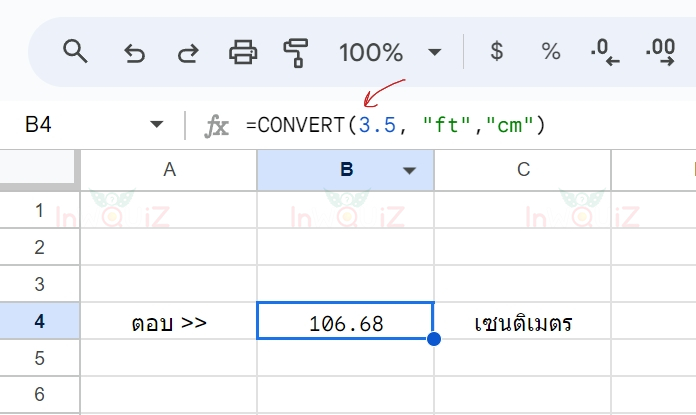
Task: Decrease decimal places icon
Action: pyautogui.click(x=605, y=52)
